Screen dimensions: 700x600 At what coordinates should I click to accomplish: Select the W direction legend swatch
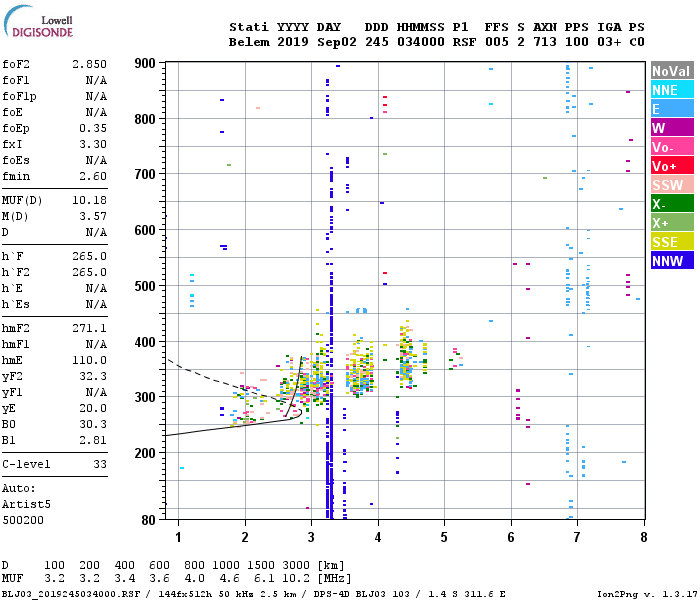pos(672,128)
